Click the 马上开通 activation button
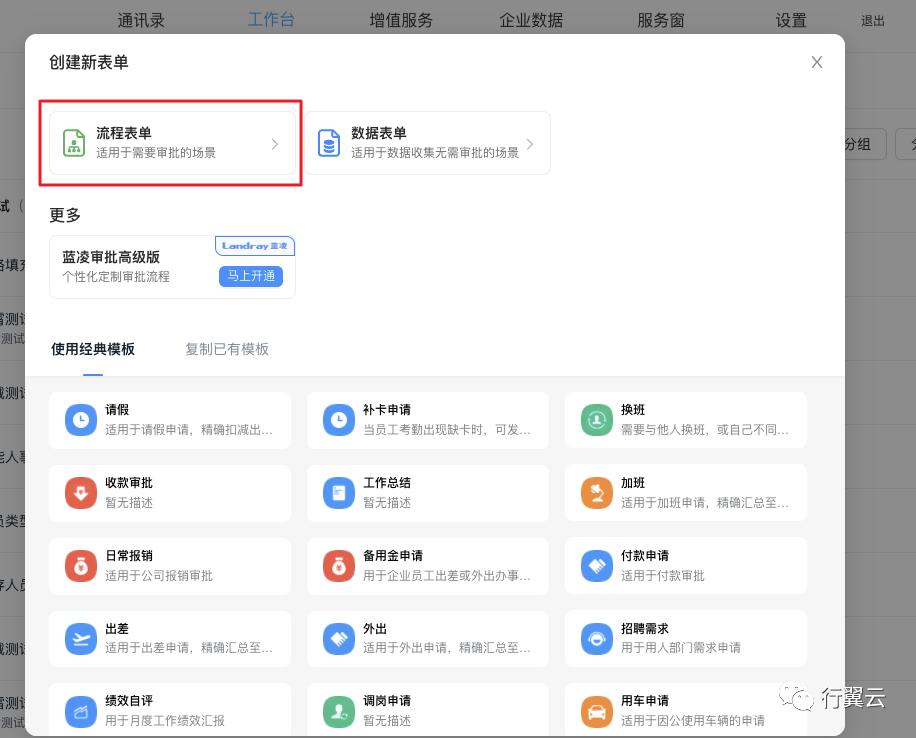The height and width of the screenshot is (738, 916). [251, 276]
